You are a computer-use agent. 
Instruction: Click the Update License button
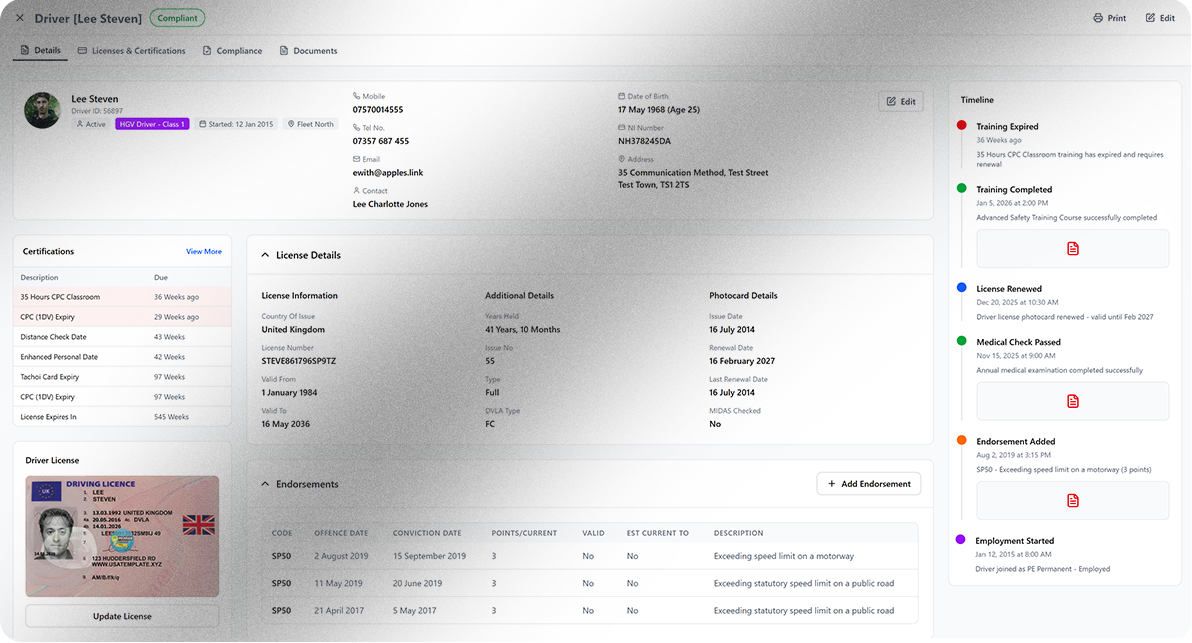[122, 616]
